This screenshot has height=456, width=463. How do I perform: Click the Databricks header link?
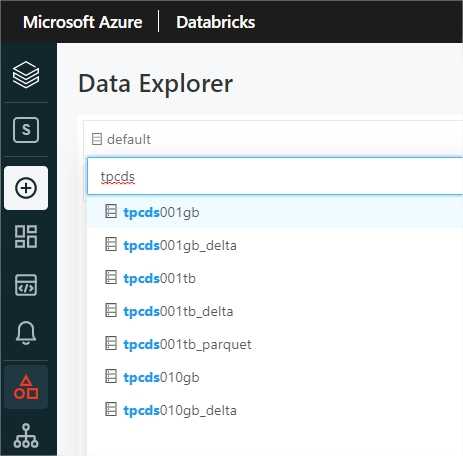point(215,22)
